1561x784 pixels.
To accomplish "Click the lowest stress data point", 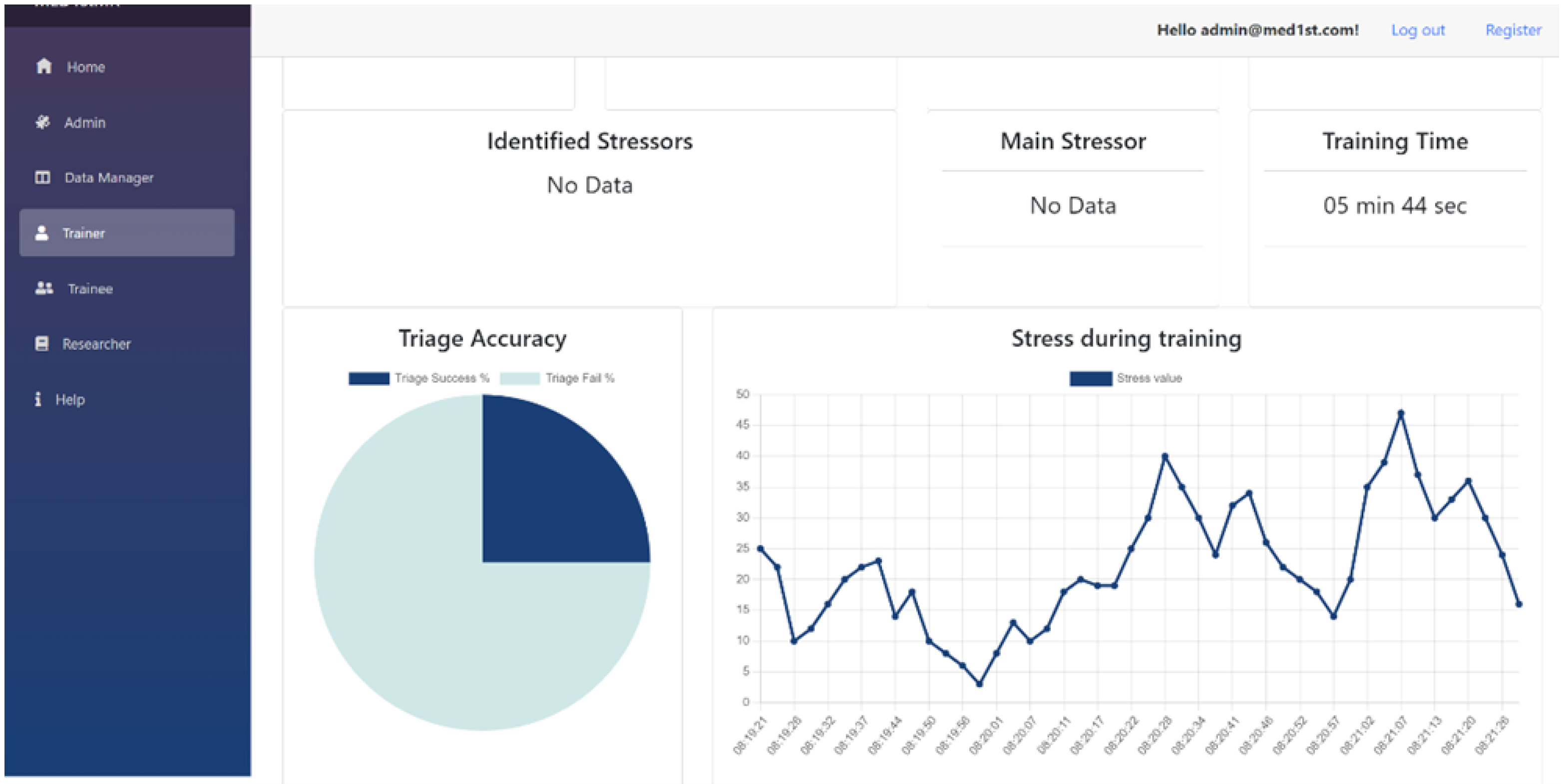I will tap(979, 684).
